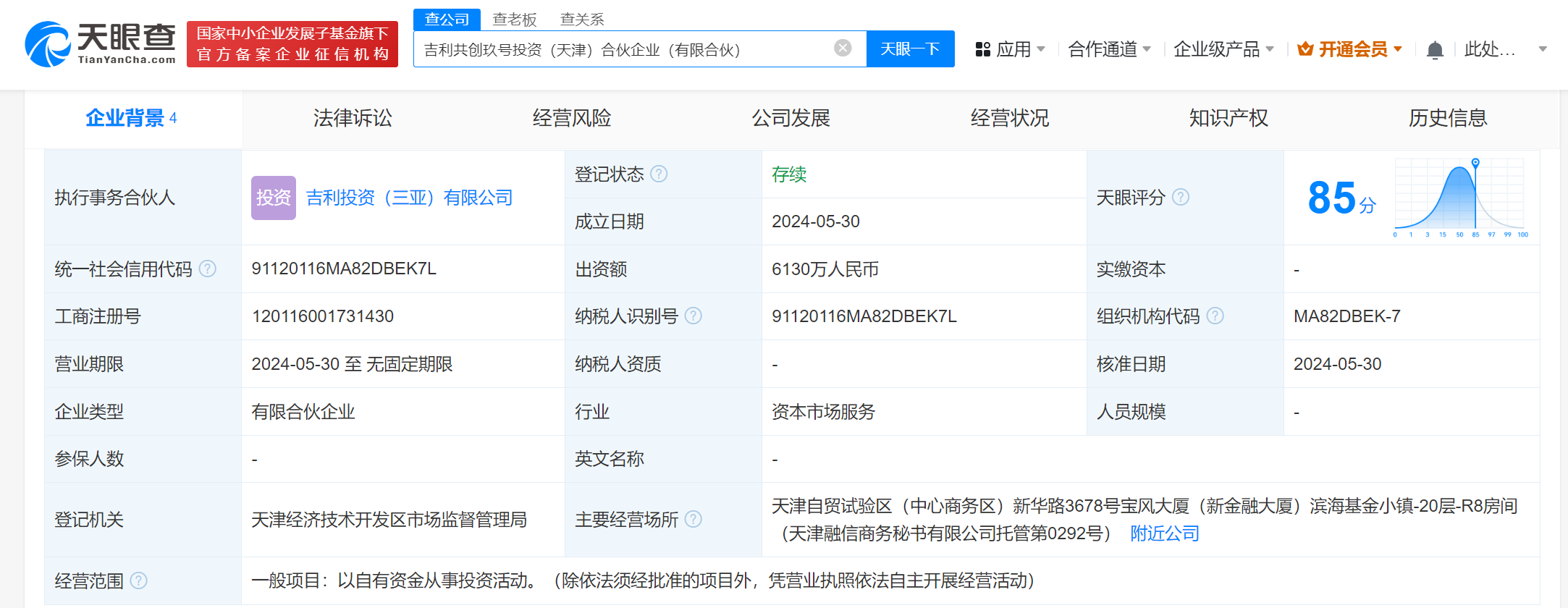Click the score distribution chart

click(1459, 197)
